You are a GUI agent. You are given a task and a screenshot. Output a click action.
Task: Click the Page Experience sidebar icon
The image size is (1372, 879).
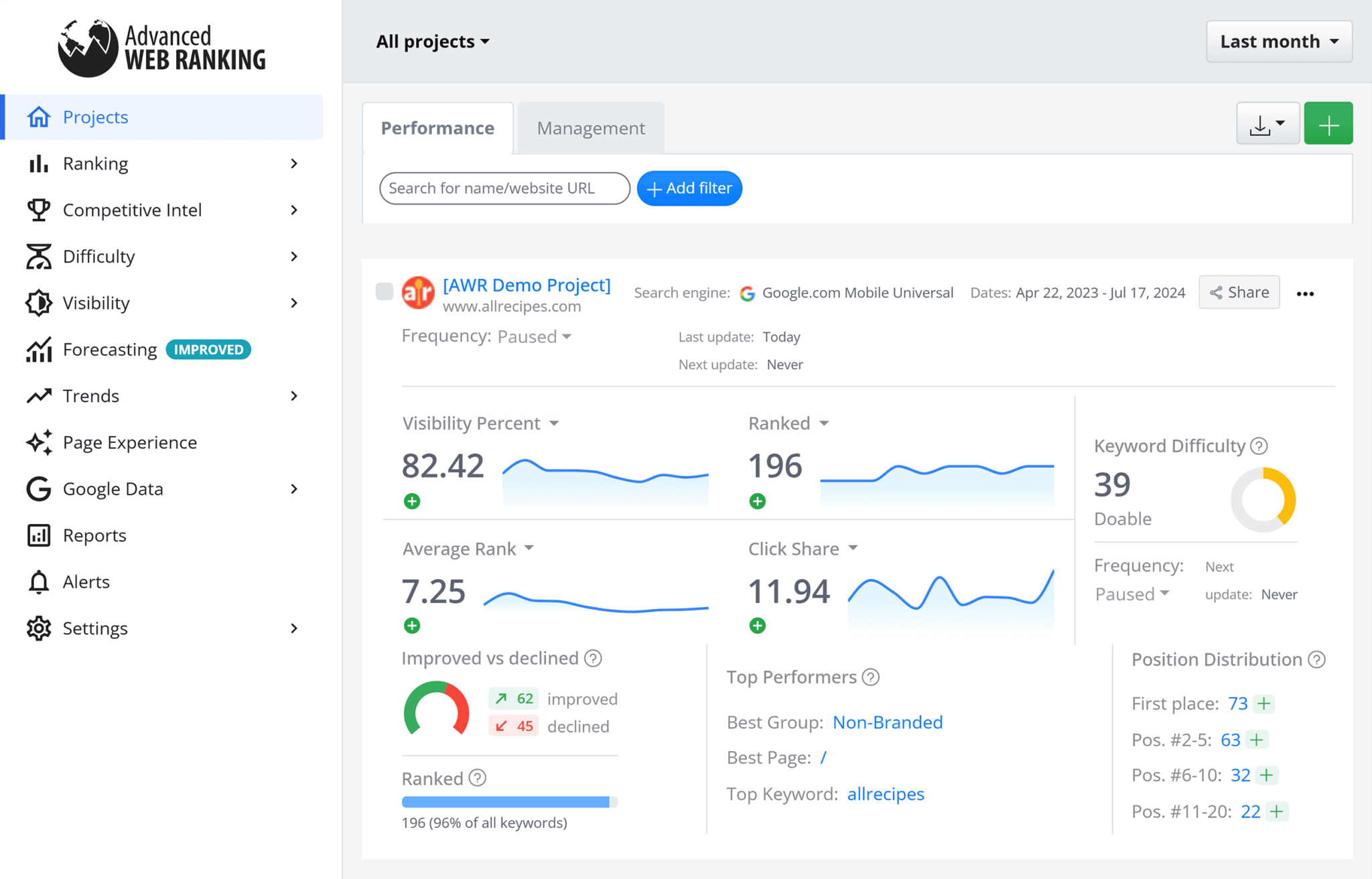click(39, 441)
